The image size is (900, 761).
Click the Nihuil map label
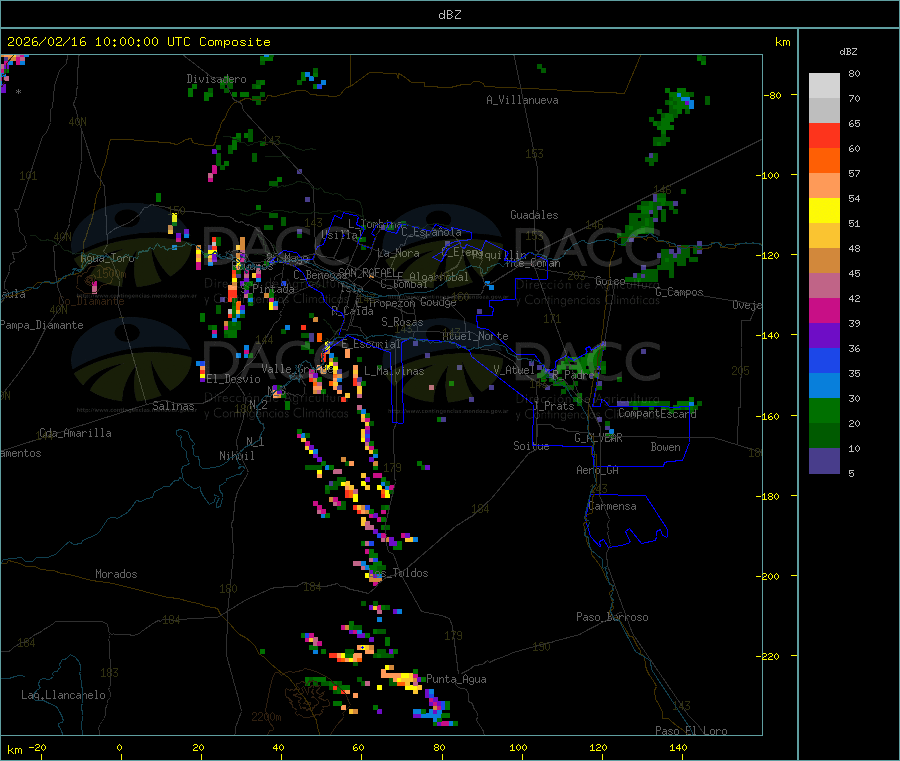[x=237, y=456]
